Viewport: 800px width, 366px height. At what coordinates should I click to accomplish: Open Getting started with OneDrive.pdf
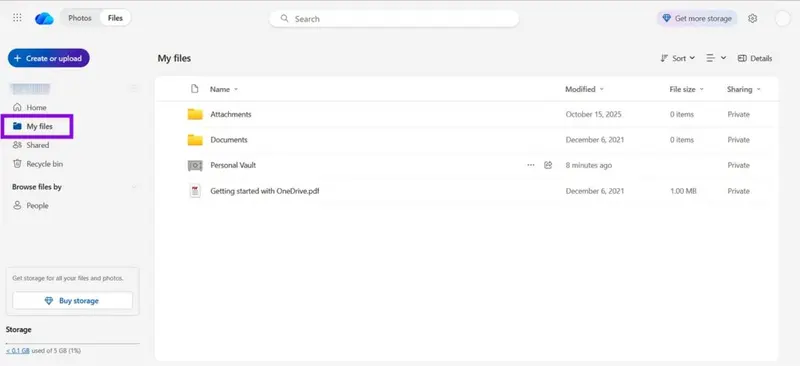pyautogui.click(x=265, y=191)
